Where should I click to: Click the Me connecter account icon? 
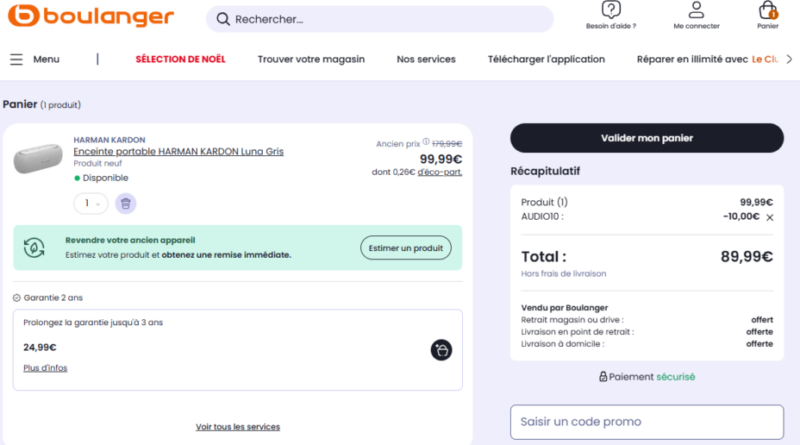[x=696, y=11]
